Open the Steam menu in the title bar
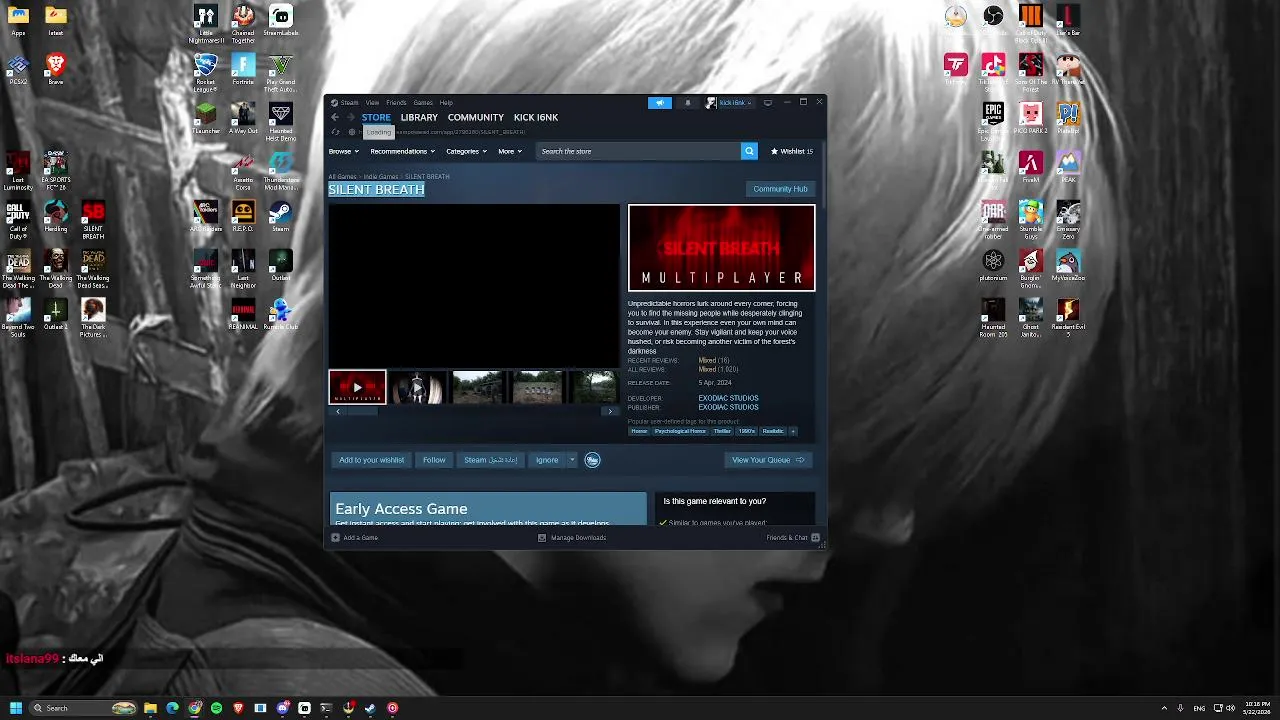This screenshot has width=1280, height=720. [345, 102]
